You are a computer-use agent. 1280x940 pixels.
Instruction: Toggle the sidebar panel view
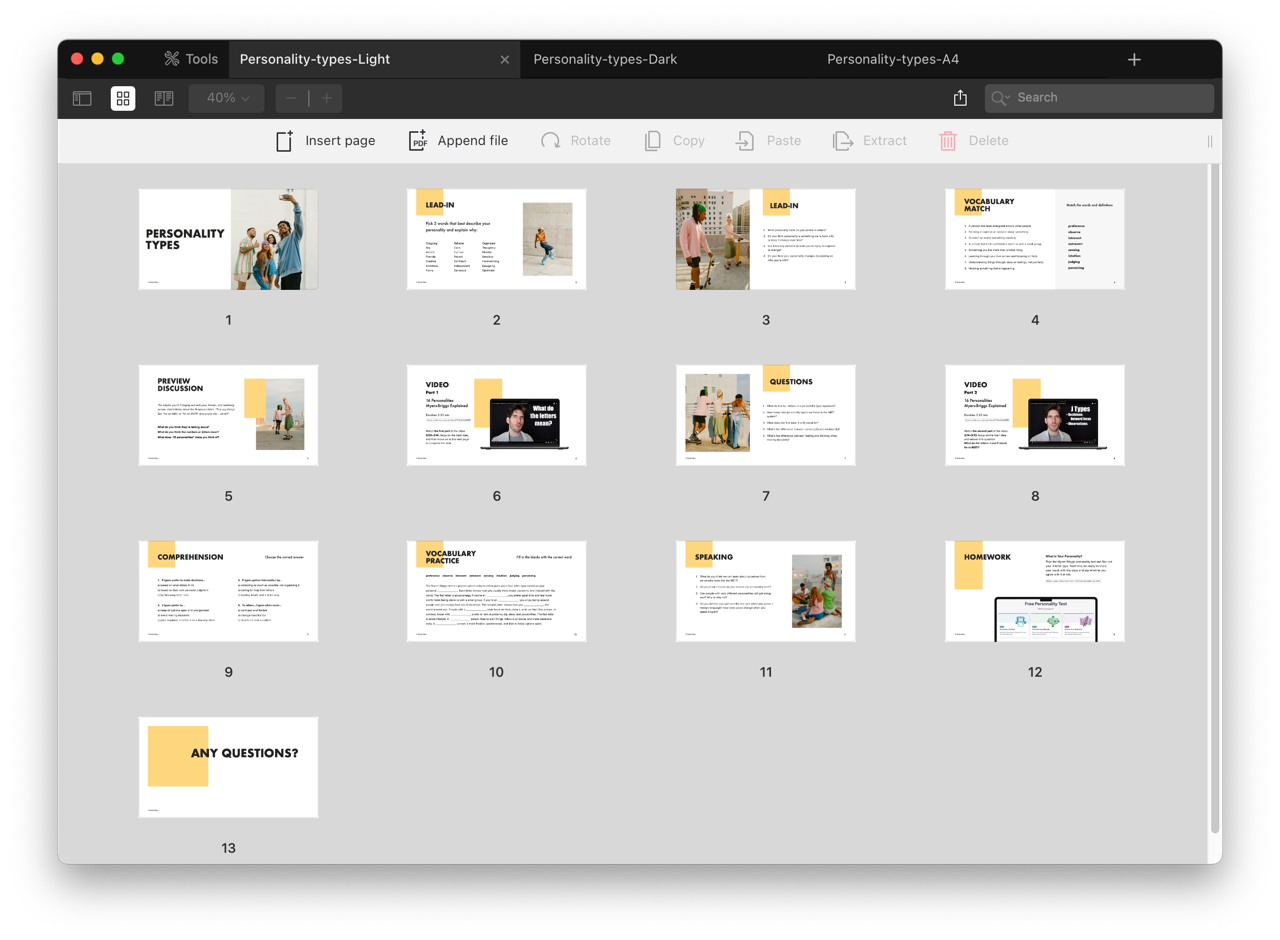tap(82, 98)
